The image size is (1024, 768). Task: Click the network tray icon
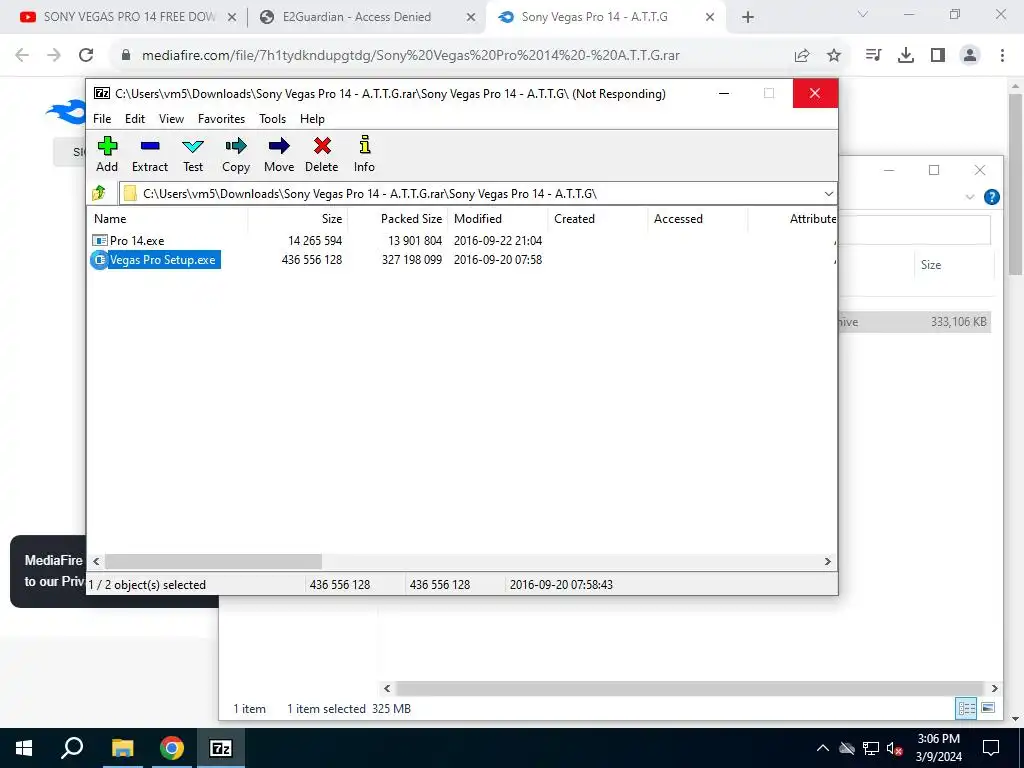click(871, 748)
